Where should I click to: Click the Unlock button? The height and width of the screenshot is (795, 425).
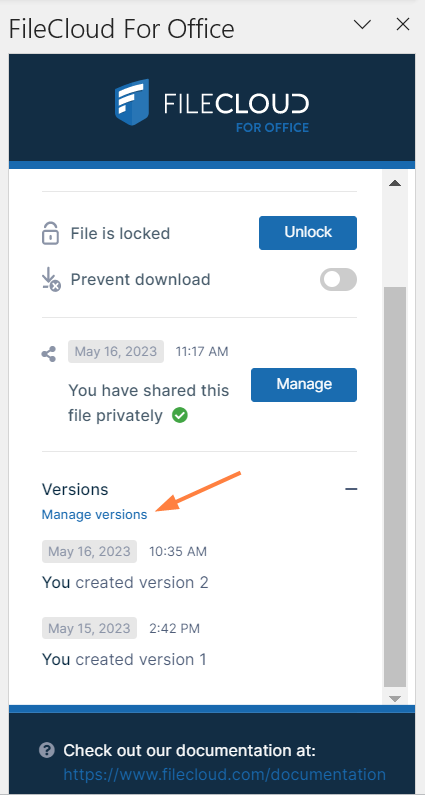point(308,233)
